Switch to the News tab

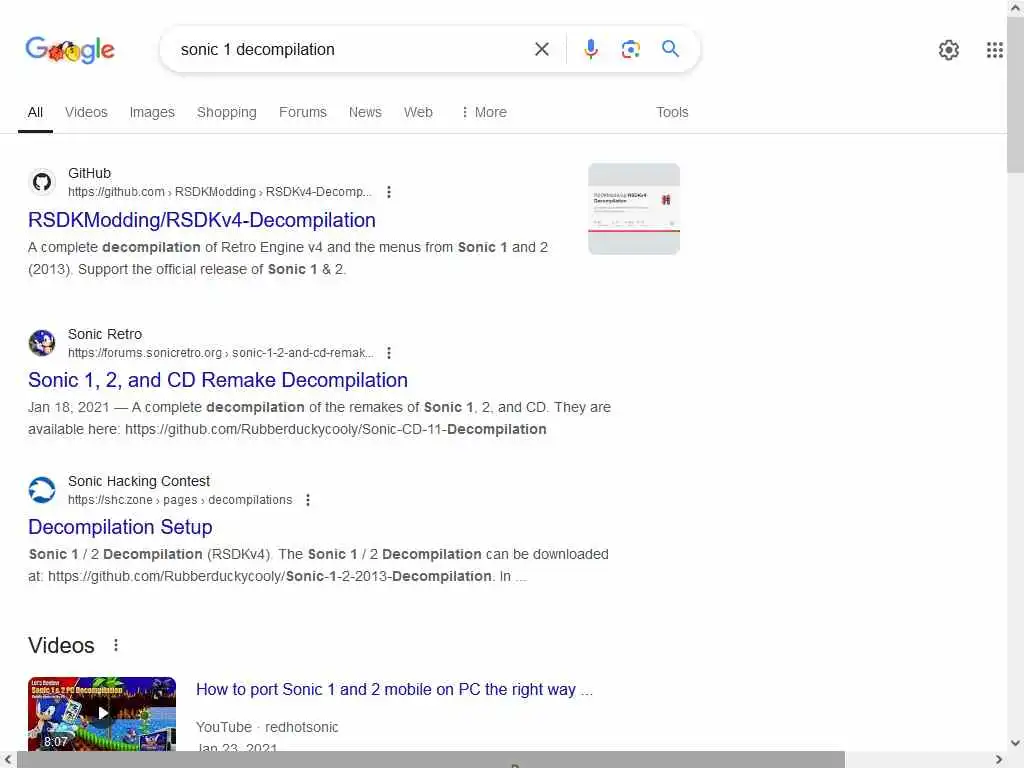(x=365, y=112)
